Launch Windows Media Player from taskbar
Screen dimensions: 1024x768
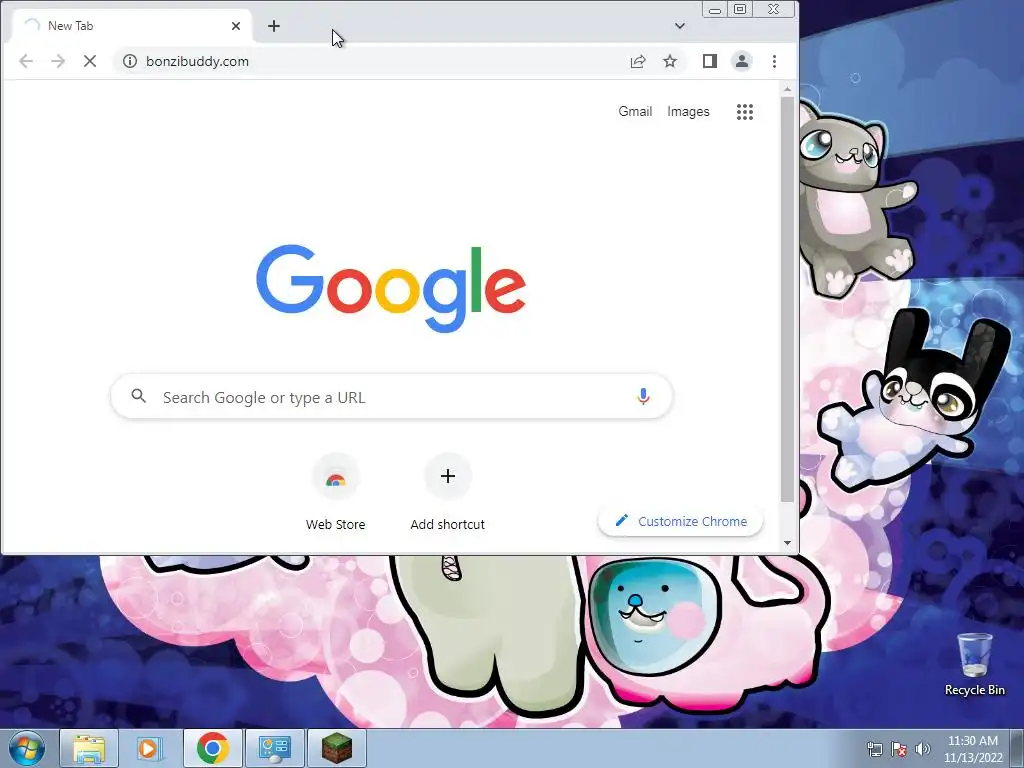click(x=150, y=748)
